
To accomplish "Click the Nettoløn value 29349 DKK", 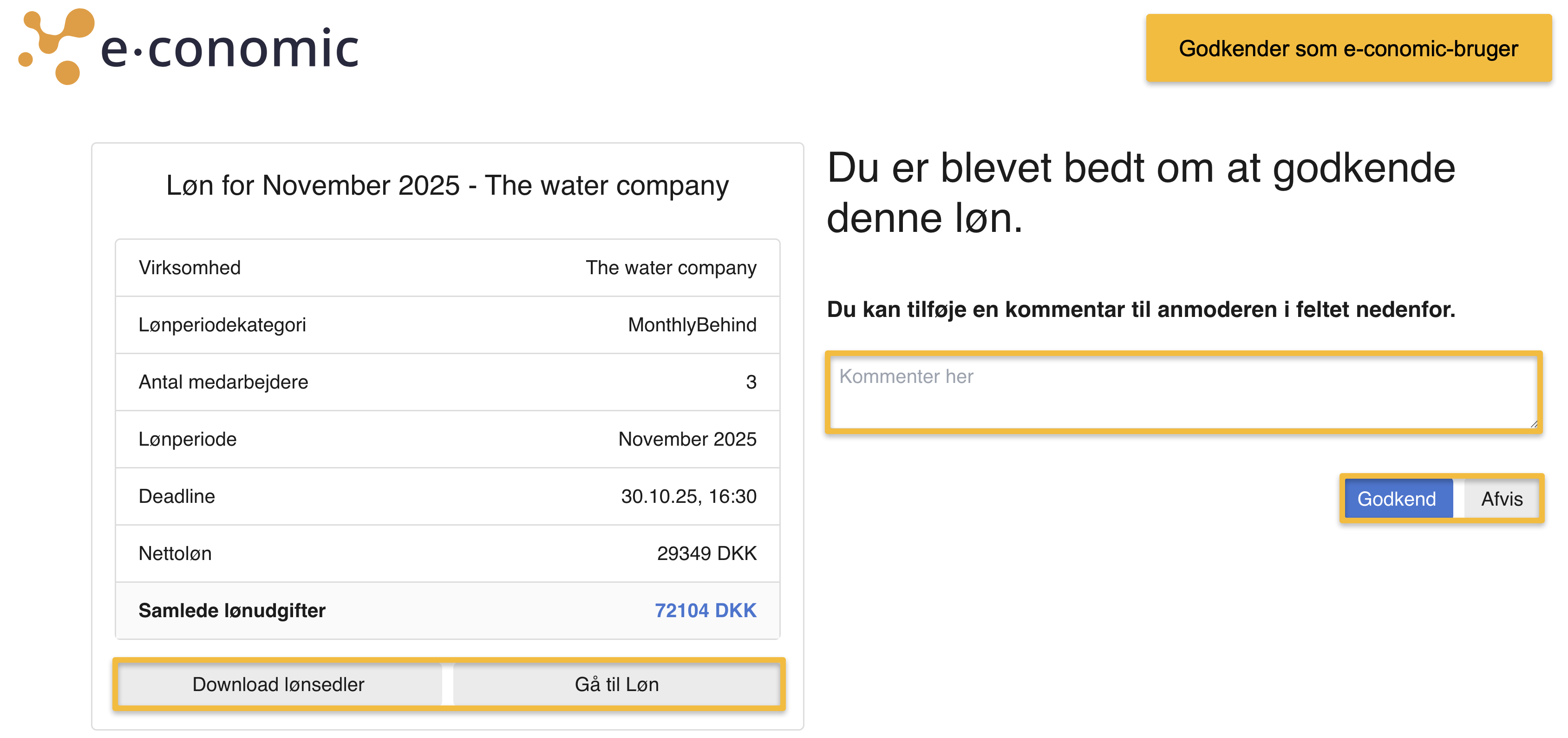I will tap(706, 553).
